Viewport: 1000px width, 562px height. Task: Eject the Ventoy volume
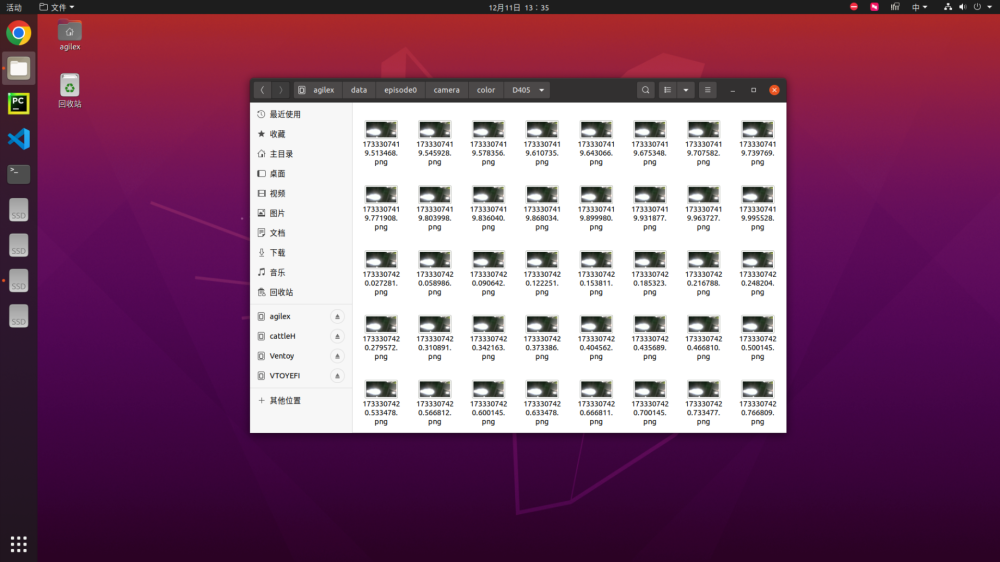click(337, 356)
